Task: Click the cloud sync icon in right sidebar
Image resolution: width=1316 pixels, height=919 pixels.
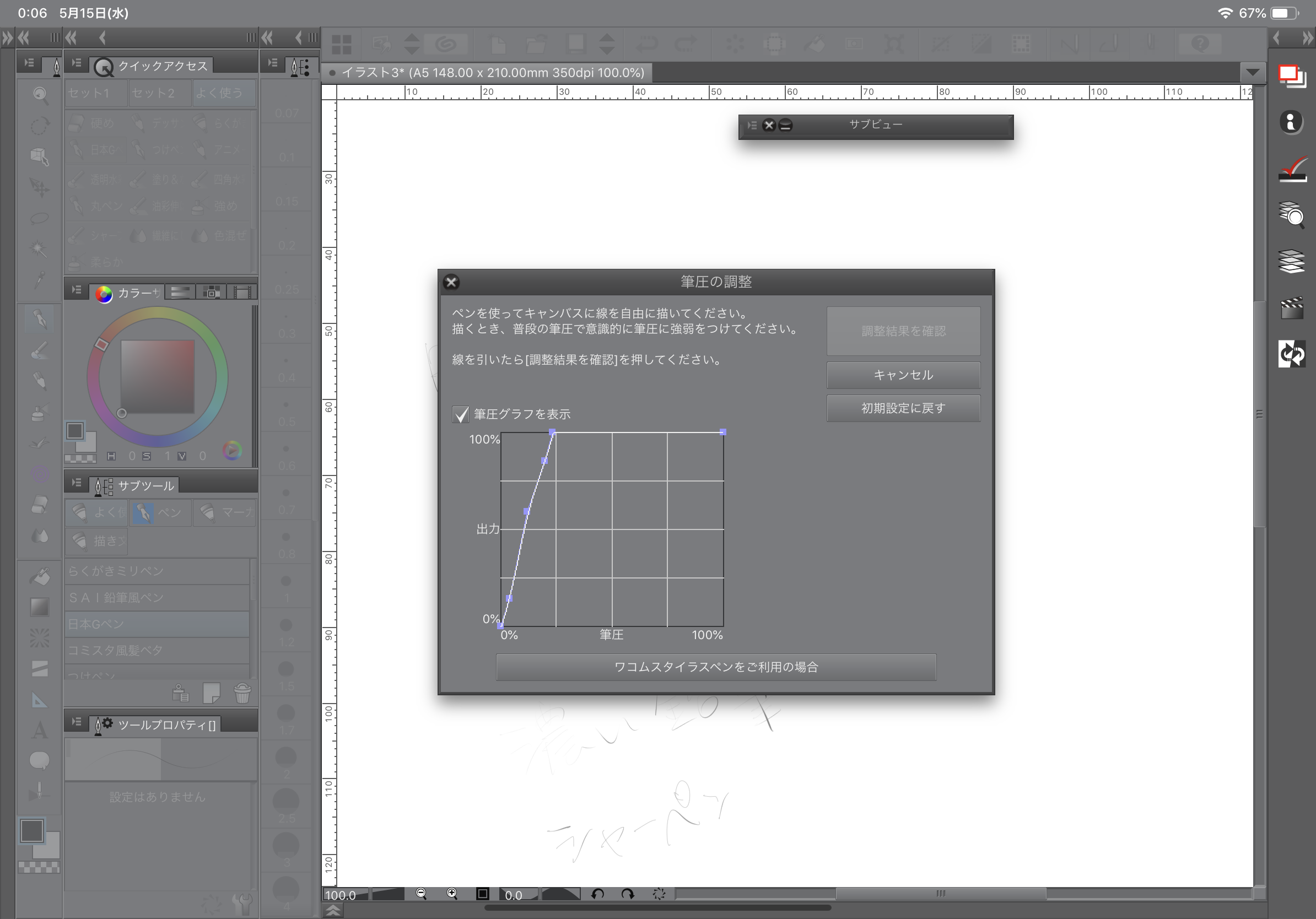Action: 1291,354
